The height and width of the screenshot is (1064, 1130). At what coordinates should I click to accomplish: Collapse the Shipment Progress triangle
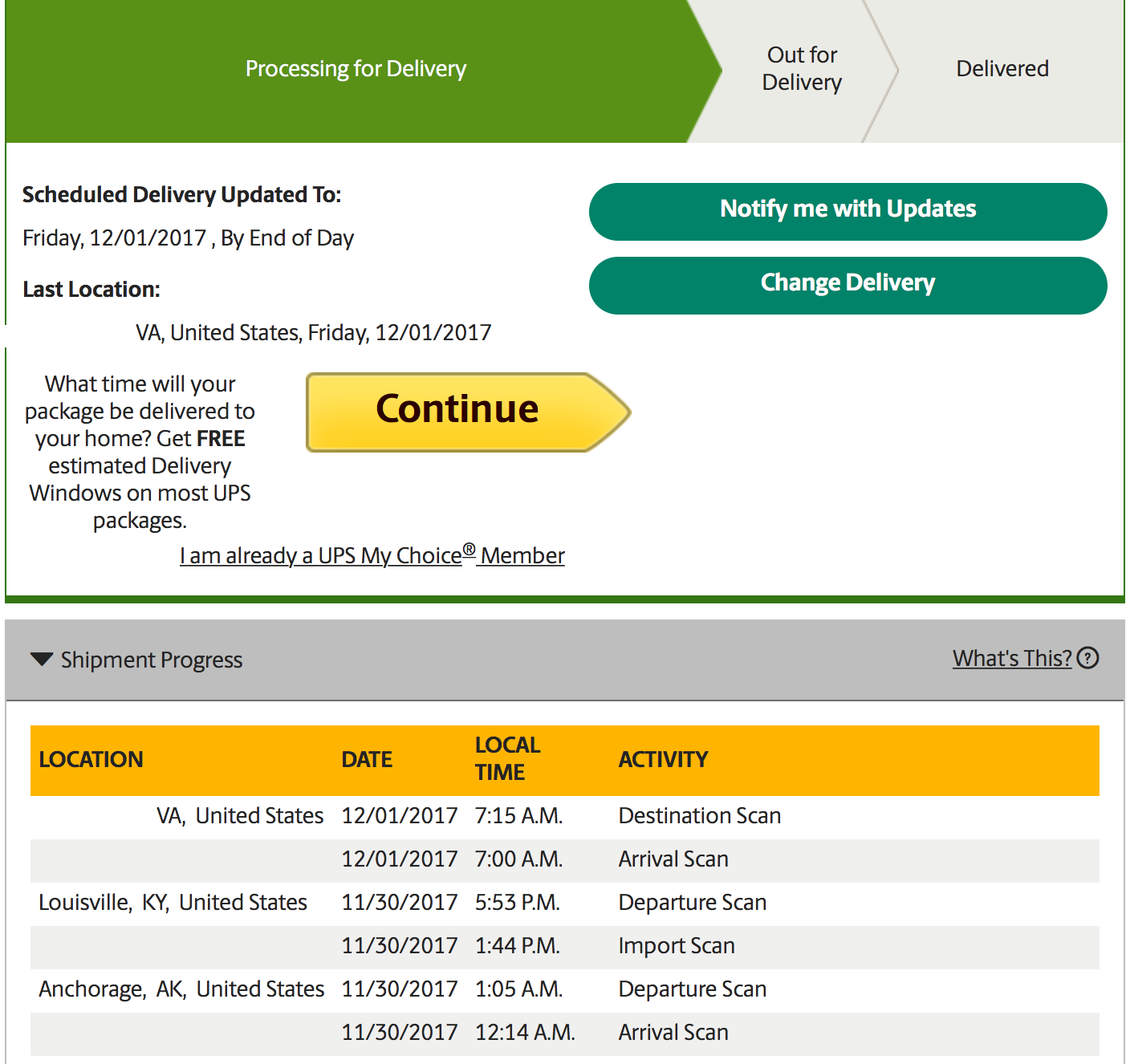click(x=41, y=660)
